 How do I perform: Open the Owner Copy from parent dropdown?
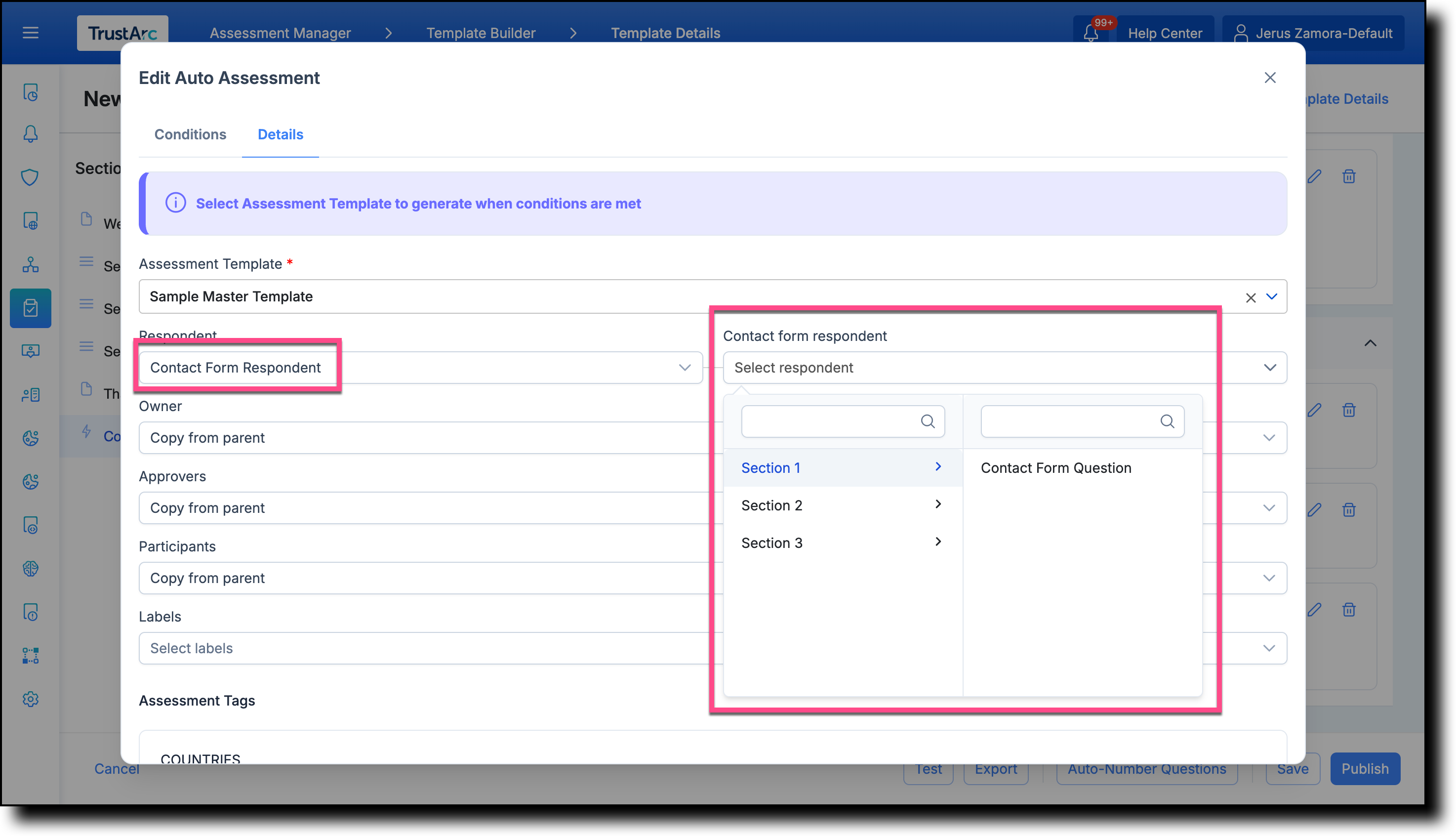pyautogui.click(x=713, y=438)
